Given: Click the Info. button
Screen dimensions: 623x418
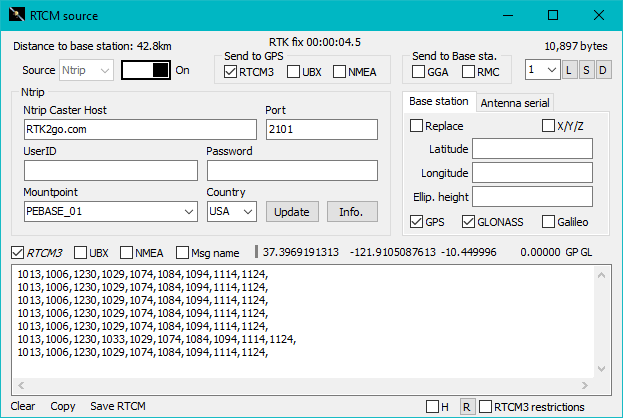Looking at the screenshot, I should pyautogui.click(x=352, y=212).
